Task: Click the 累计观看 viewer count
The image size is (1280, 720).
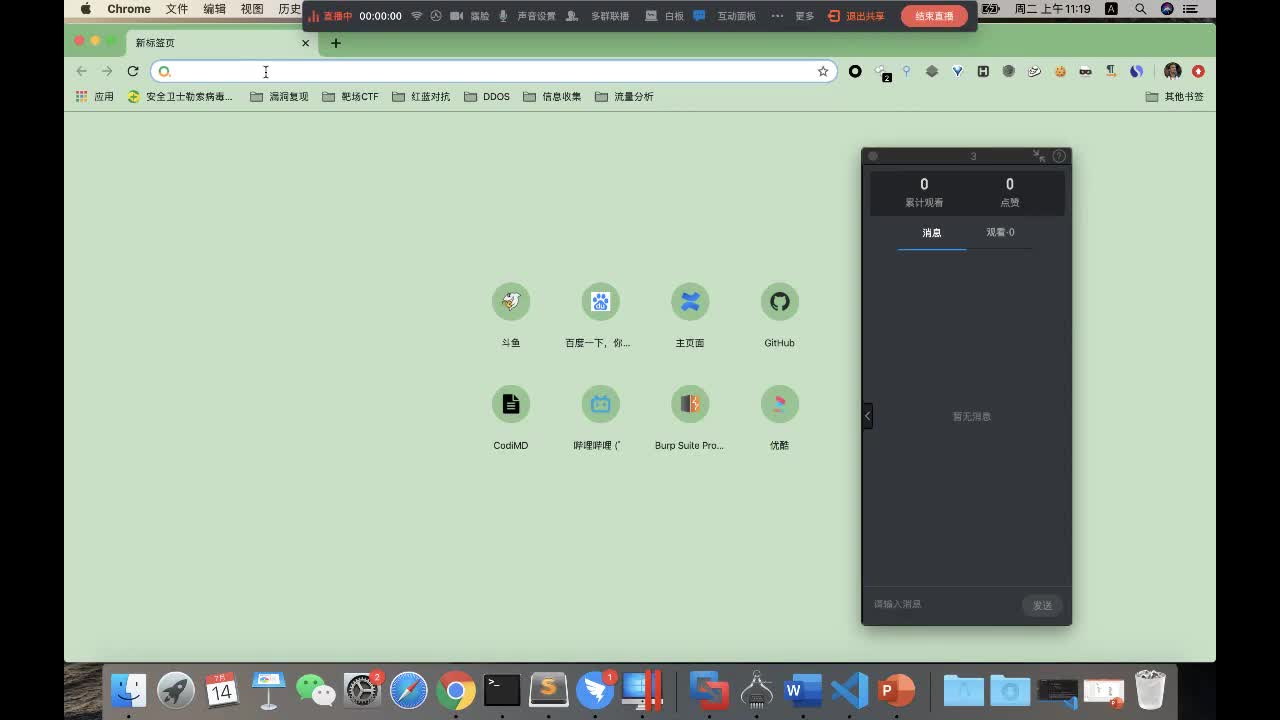Action: pyautogui.click(x=924, y=192)
